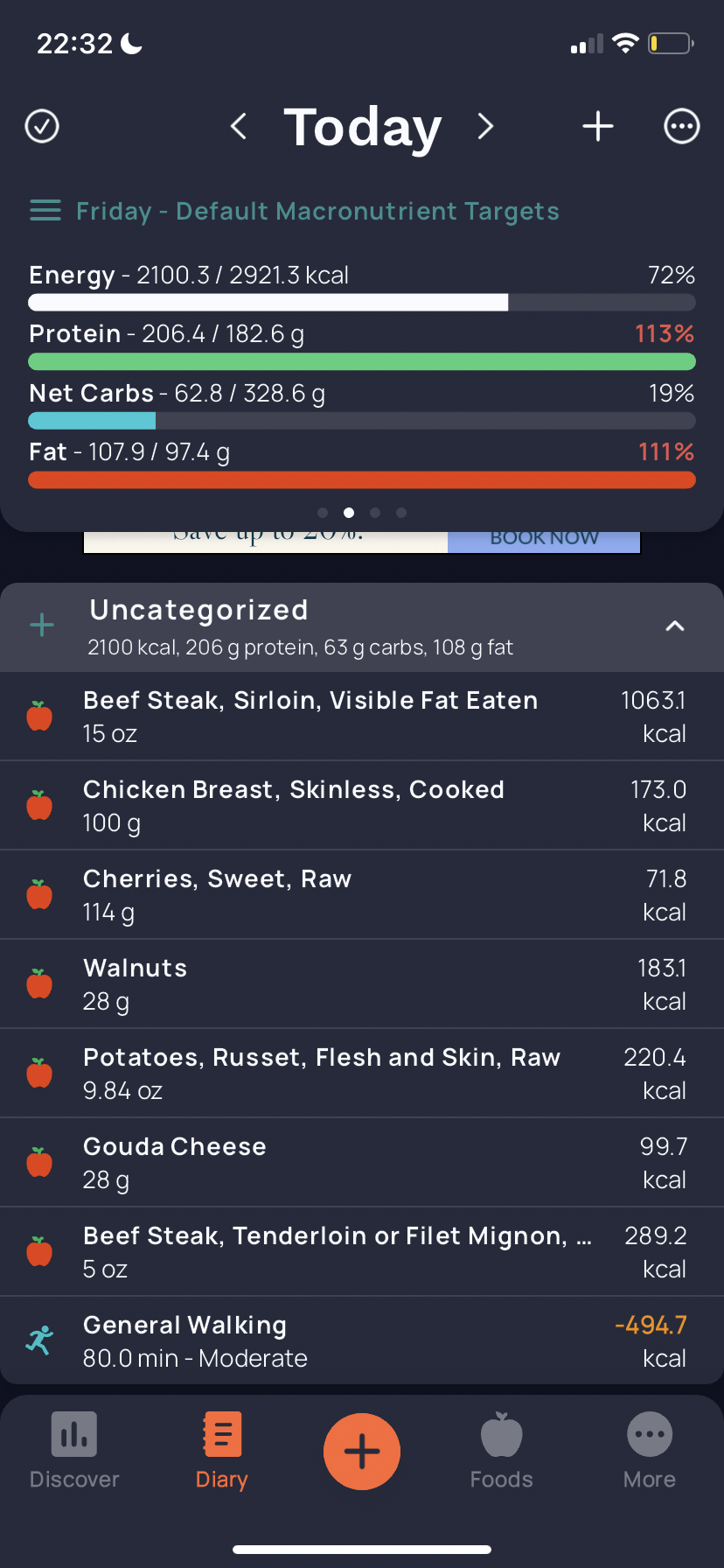Tap the Today date title
724x1568 pixels.
tap(363, 127)
